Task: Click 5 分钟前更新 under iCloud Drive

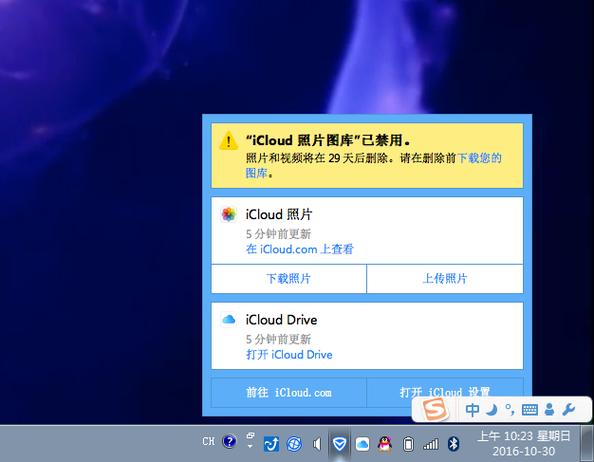Action: [x=278, y=339]
